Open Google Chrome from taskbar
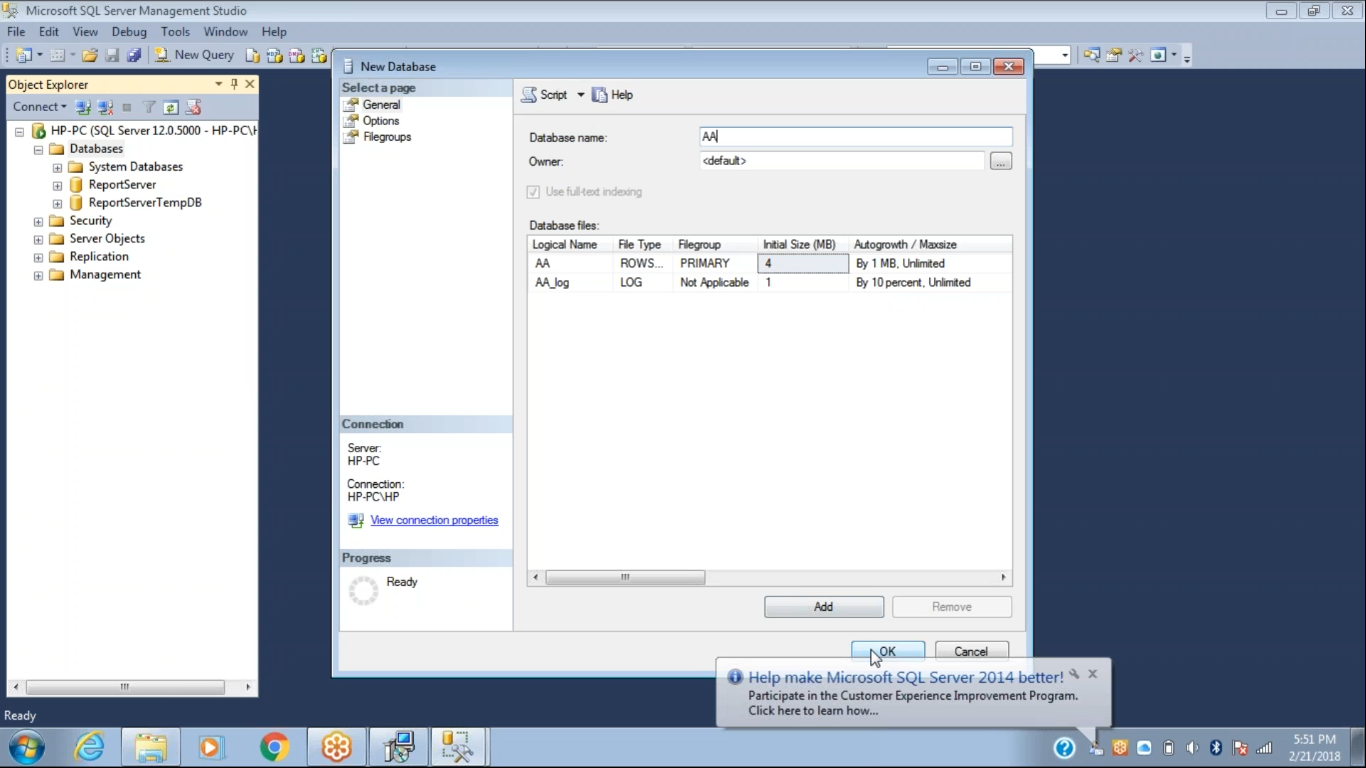Viewport: 1366px width, 768px height. pyautogui.click(x=274, y=747)
